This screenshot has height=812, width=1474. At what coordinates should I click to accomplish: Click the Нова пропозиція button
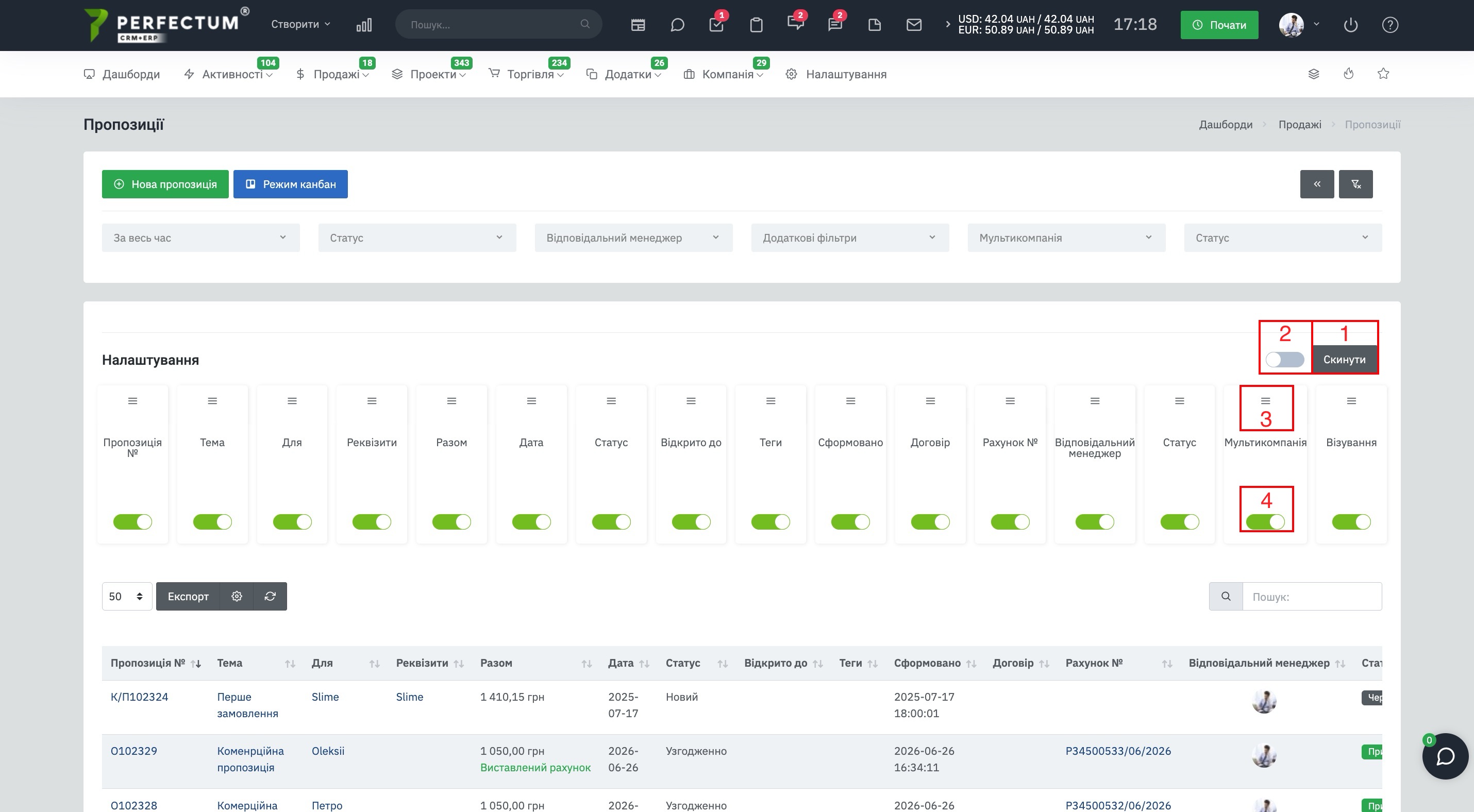tap(165, 184)
